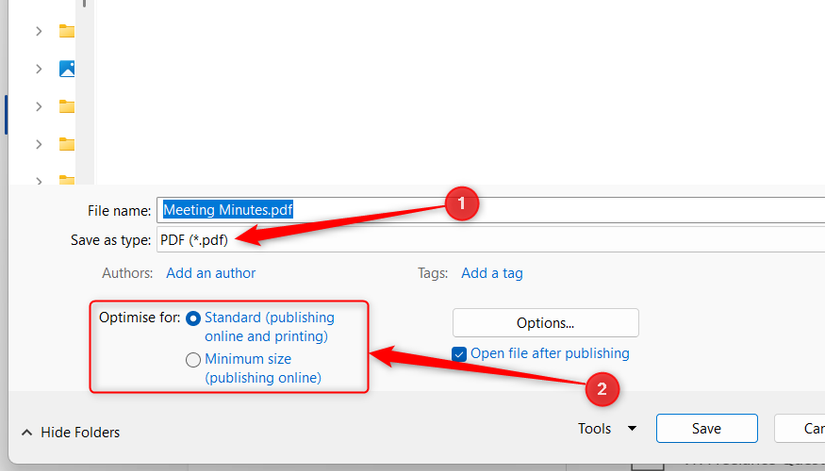
Task: Select the Standard publishing radio button
Action: click(193, 318)
